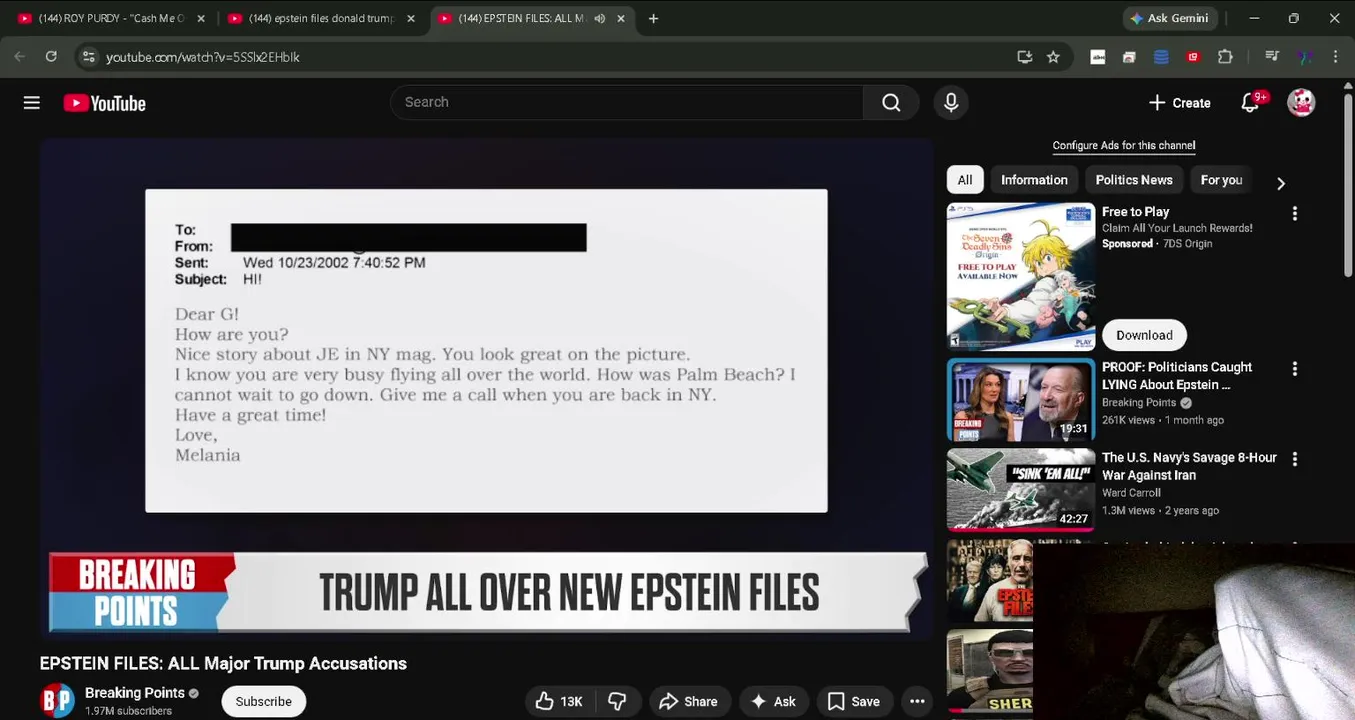
Task: Open options for the Free to Play ad
Action: pos(1295,213)
